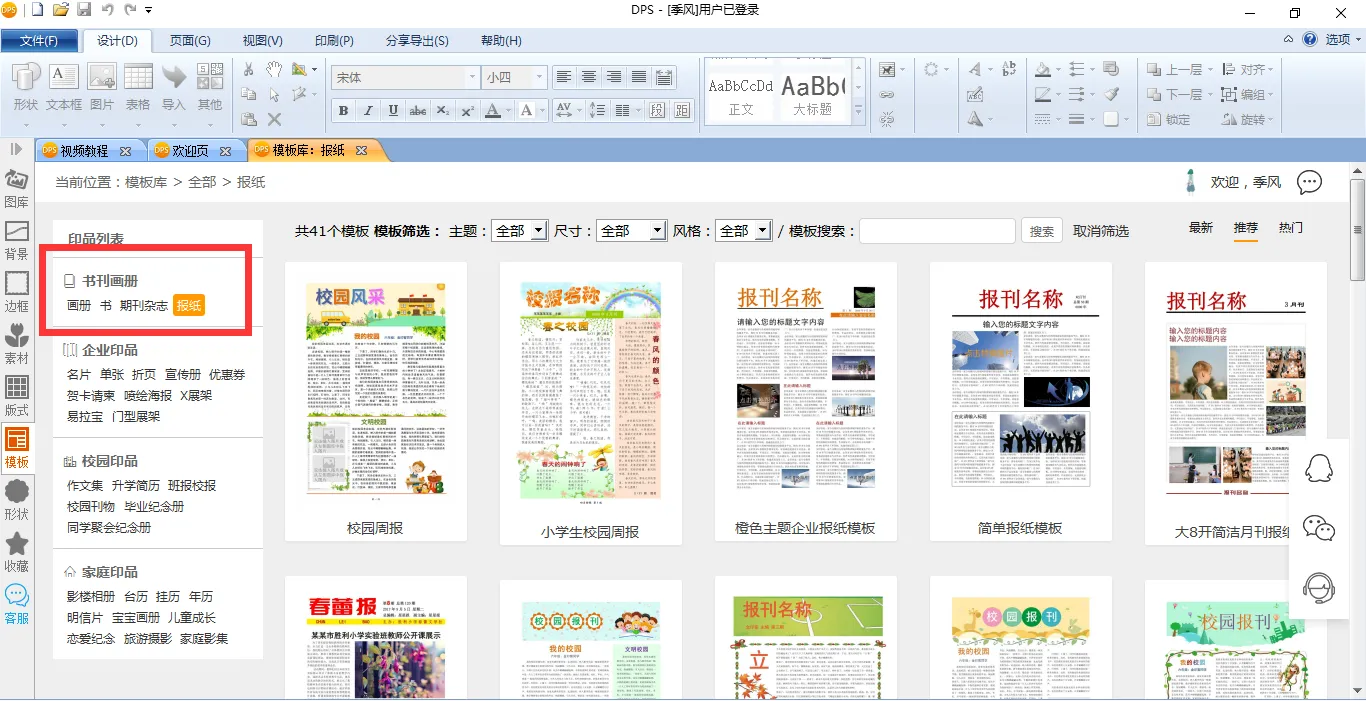
Task: Open the 收藏 favorites star icon
Action: [17, 551]
